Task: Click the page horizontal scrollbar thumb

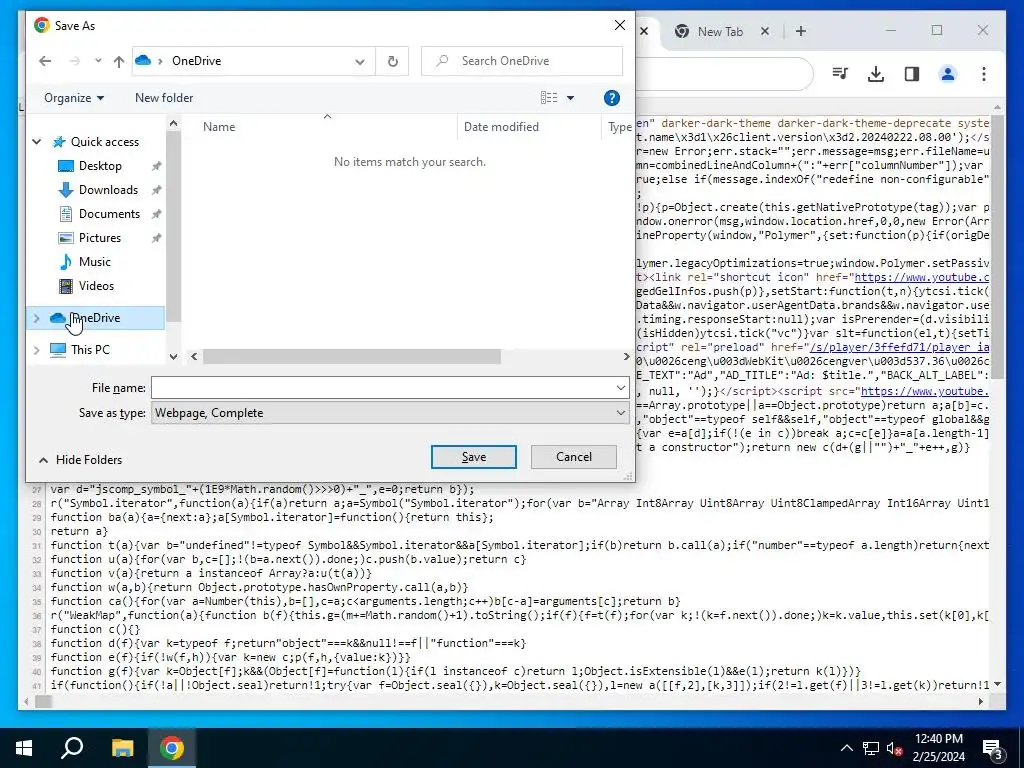Action: [43, 701]
